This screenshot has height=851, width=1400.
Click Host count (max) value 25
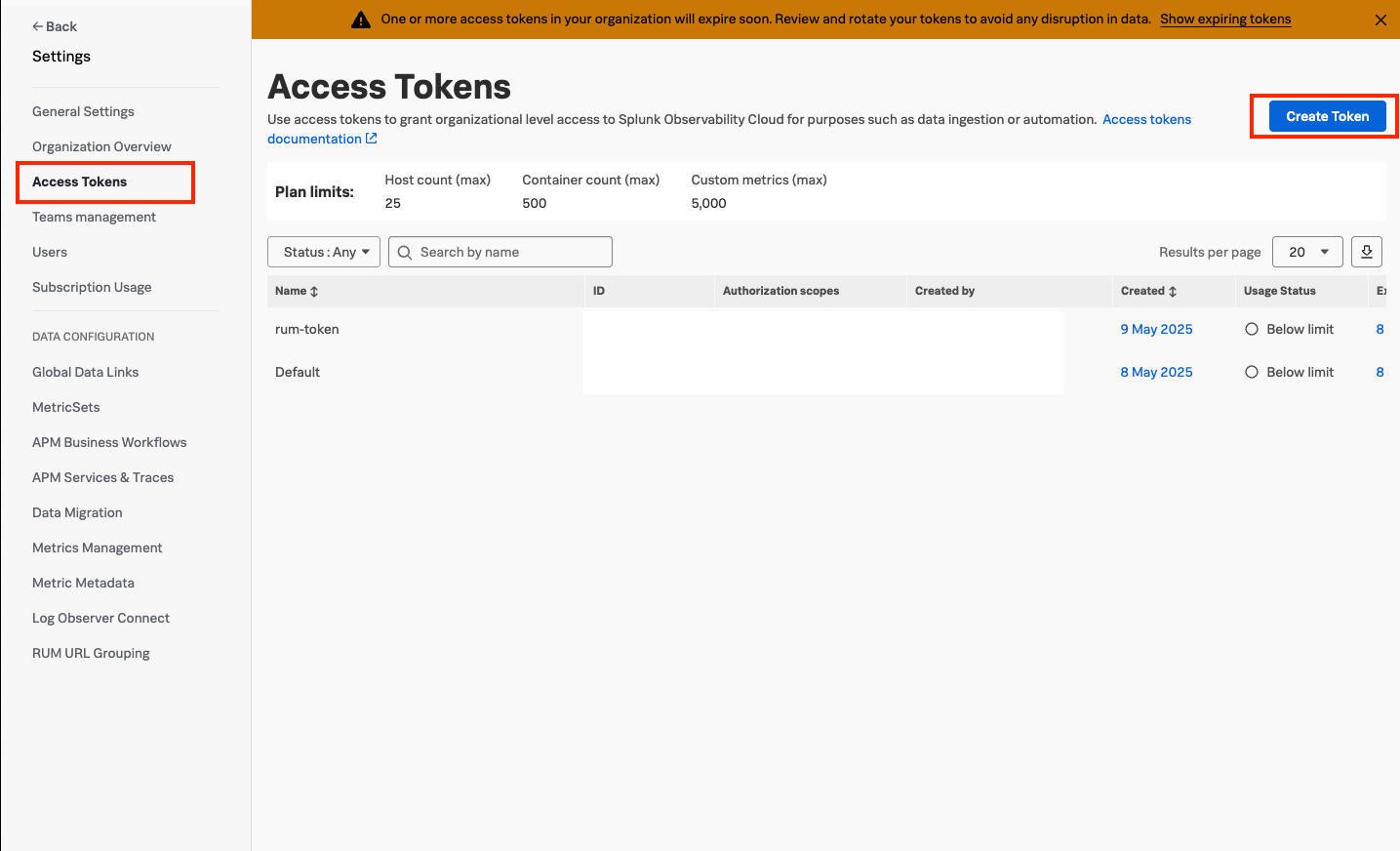coord(392,203)
